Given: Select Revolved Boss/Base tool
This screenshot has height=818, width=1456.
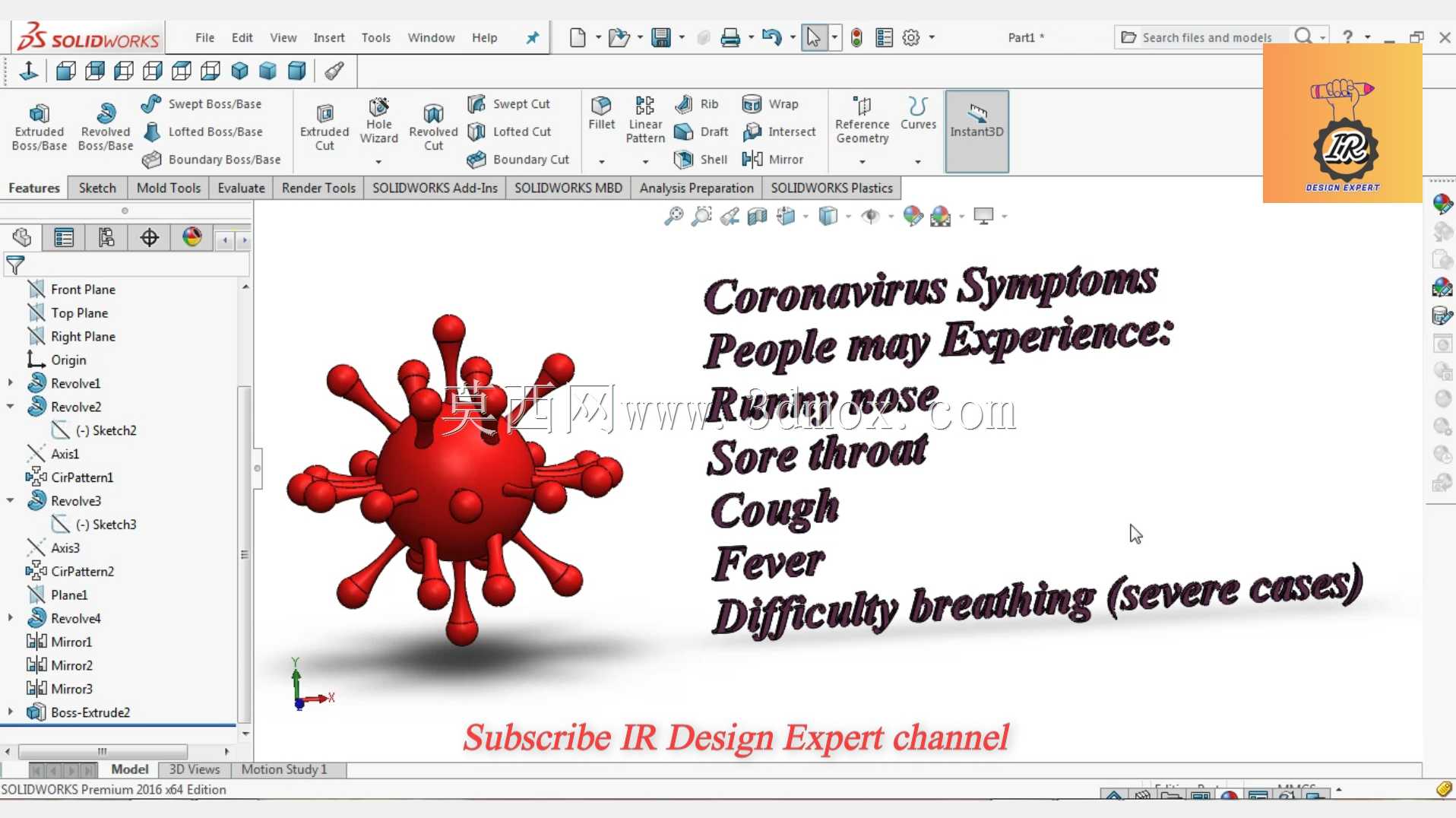Looking at the screenshot, I should click(x=106, y=127).
